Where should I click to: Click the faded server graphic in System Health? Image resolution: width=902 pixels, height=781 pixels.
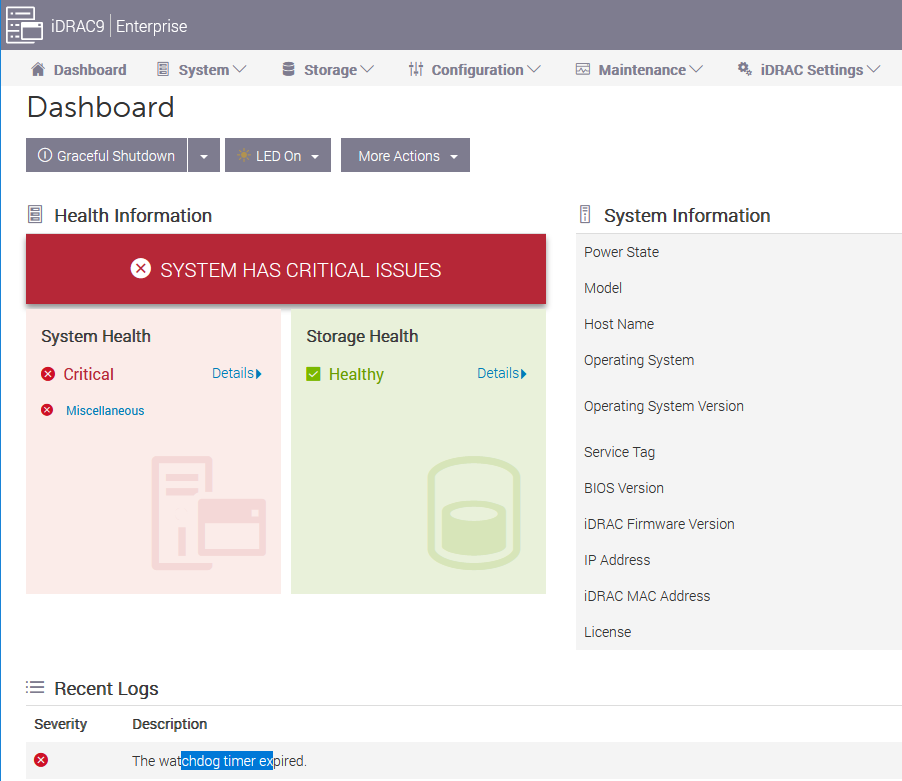pos(208,513)
